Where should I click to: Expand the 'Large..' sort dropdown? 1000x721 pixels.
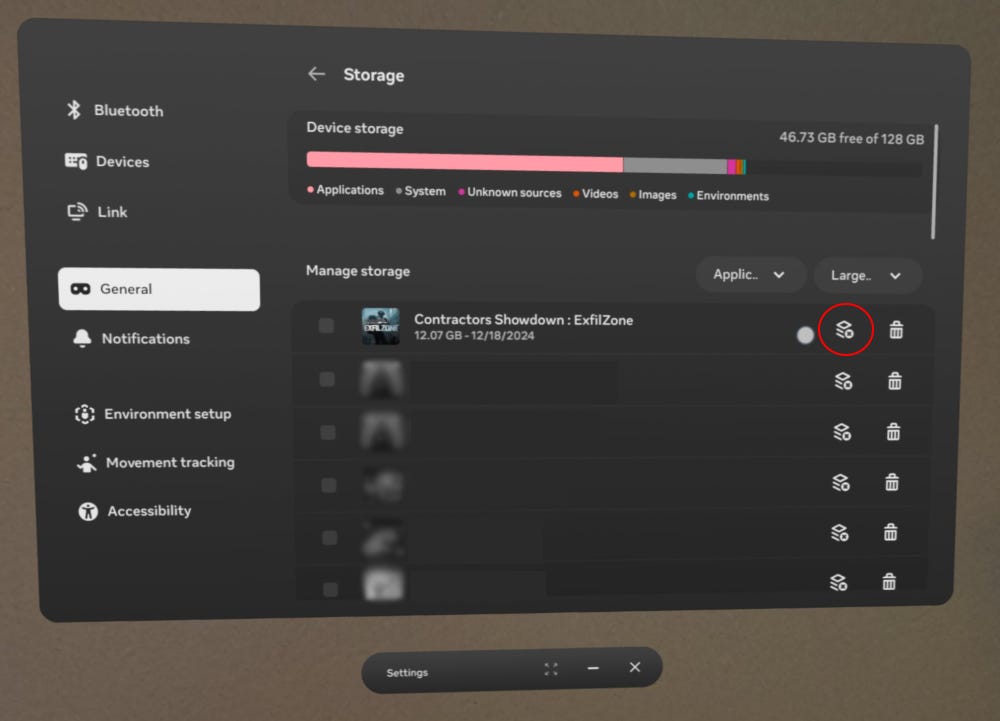867,275
